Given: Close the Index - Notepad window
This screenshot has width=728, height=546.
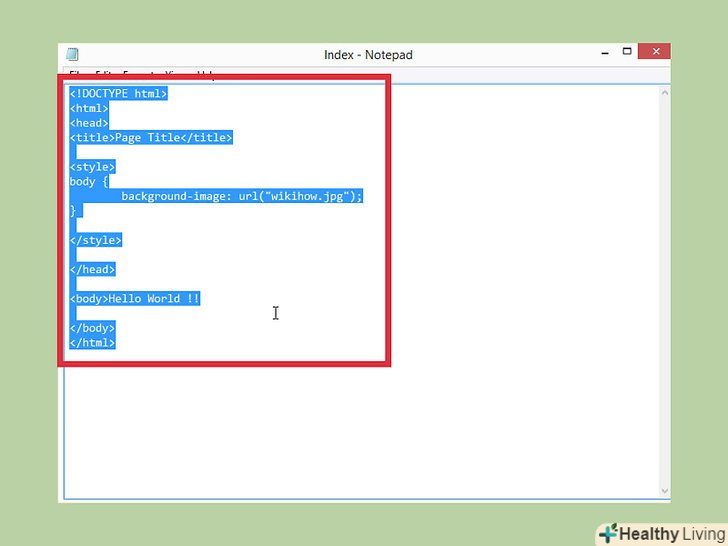Looking at the screenshot, I should point(655,52).
